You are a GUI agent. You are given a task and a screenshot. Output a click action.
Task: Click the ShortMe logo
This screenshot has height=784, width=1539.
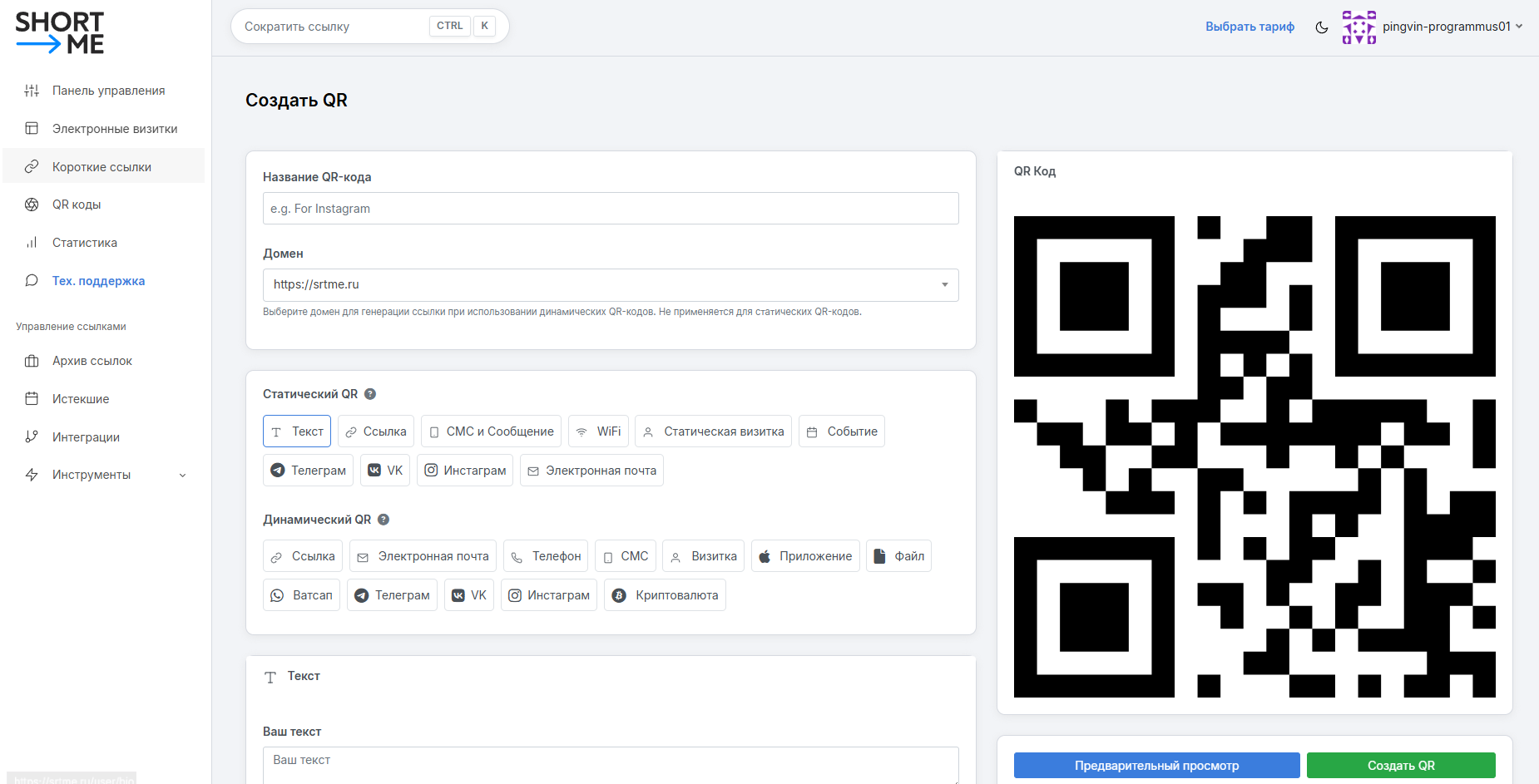[60, 33]
